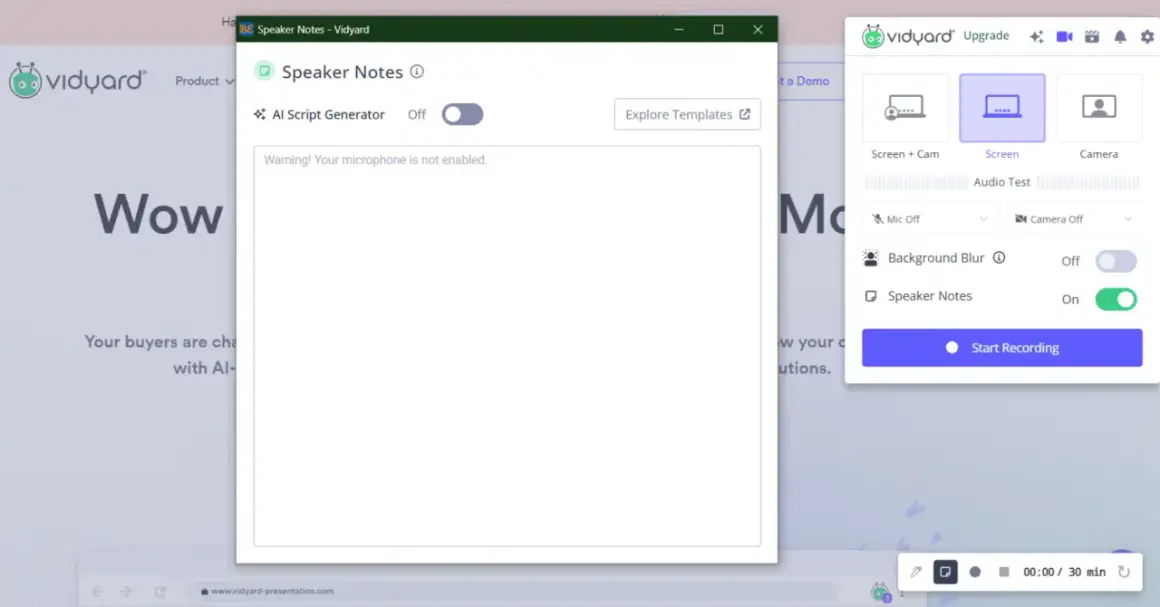
Task: Click inside the speaker notes text area
Action: coord(507,346)
